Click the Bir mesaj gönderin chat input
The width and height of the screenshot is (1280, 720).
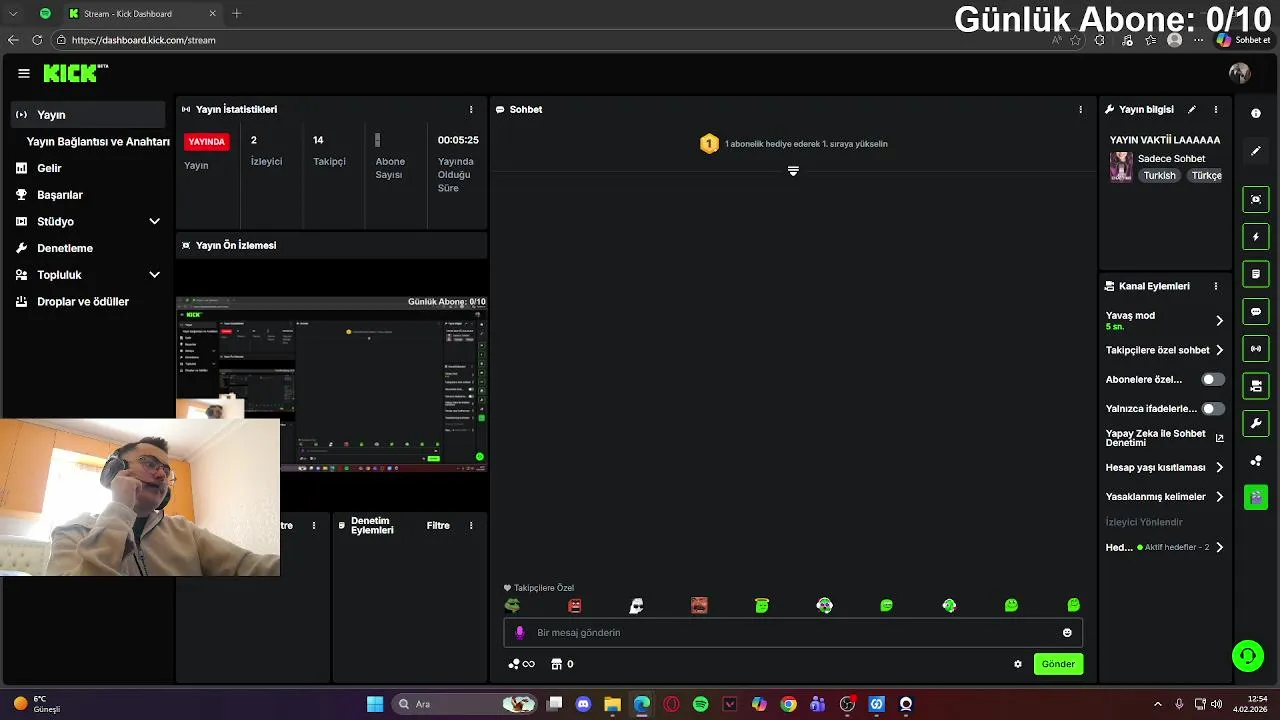(793, 633)
